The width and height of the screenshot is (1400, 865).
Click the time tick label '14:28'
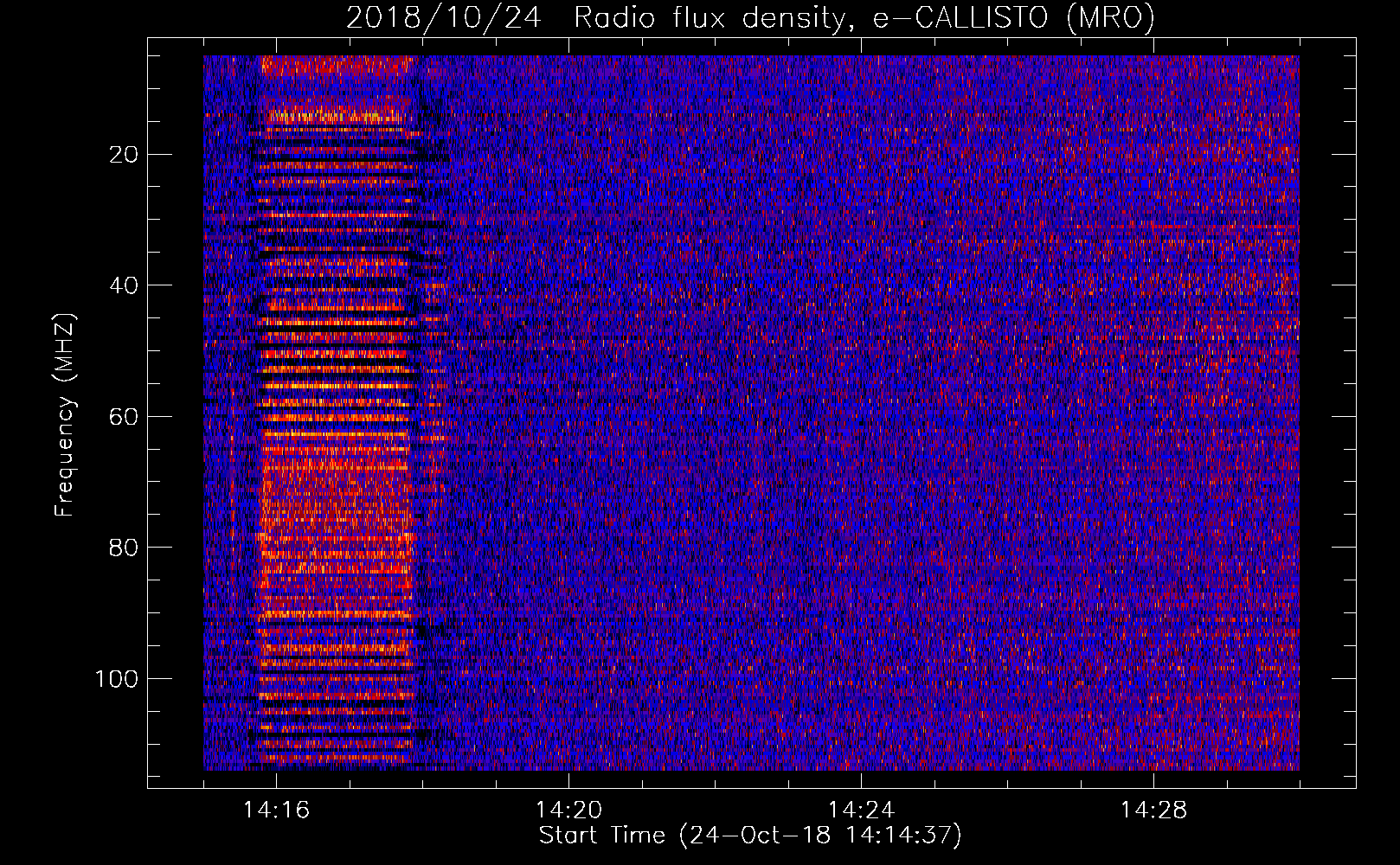1153,811
